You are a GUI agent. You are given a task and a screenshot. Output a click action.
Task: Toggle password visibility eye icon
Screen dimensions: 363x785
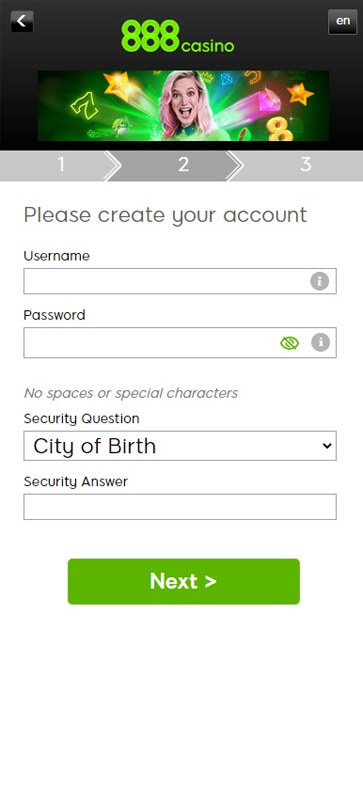coord(289,343)
